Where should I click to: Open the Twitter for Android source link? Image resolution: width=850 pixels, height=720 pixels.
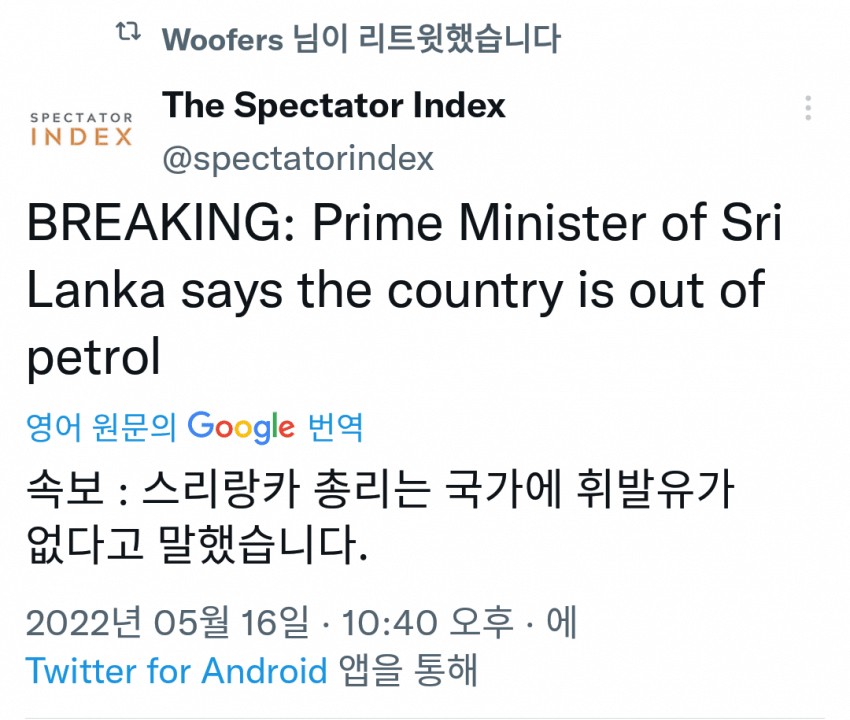176,669
